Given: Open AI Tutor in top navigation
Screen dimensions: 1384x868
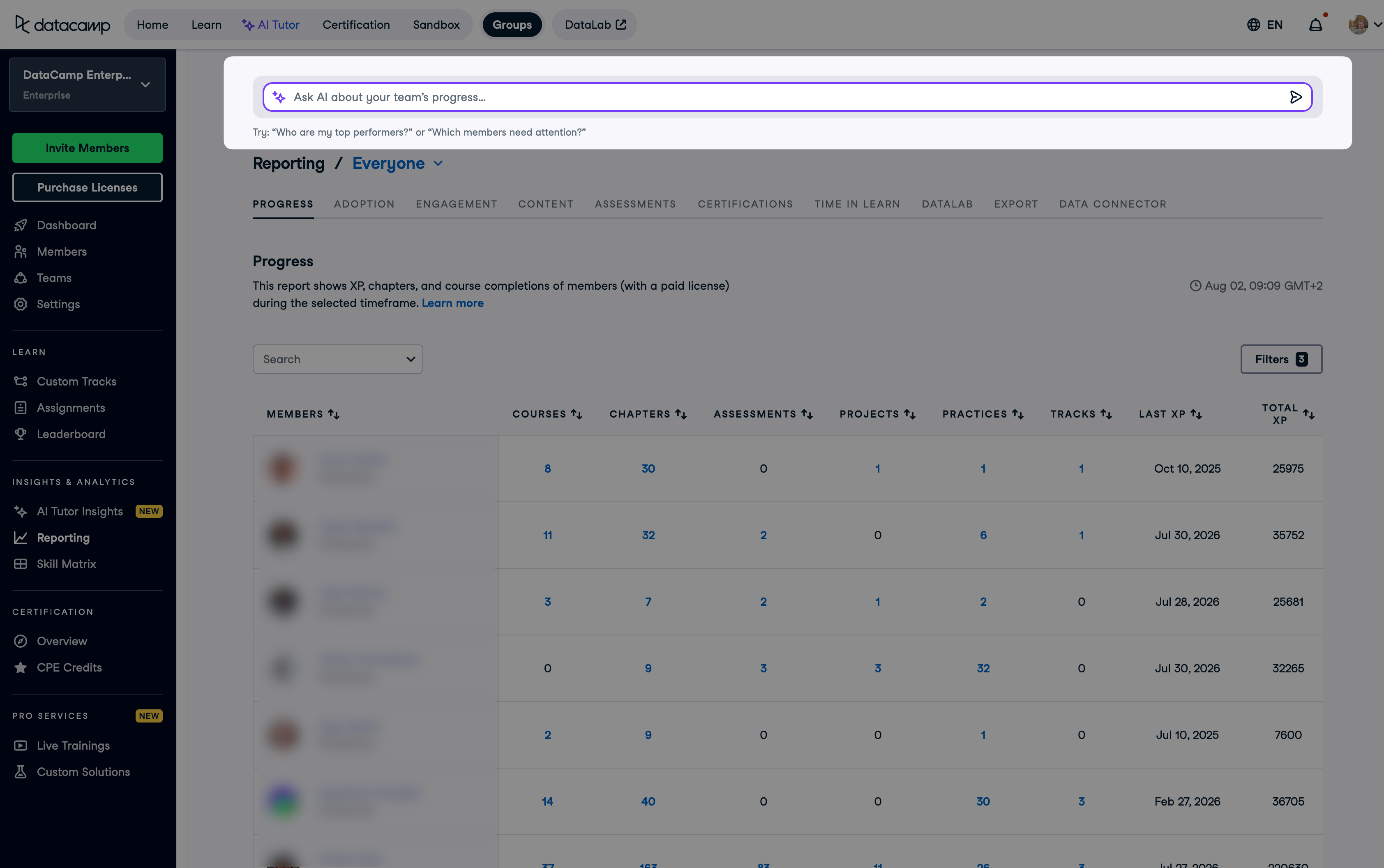Looking at the screenshot, I should tap(270, 25).
